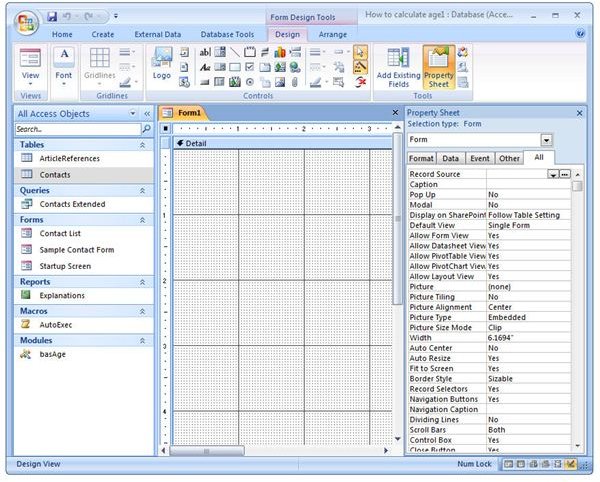600x482 pixels.
Task: Click Property Sheet vertical scrollbar thumb
Action: [577, 186]
